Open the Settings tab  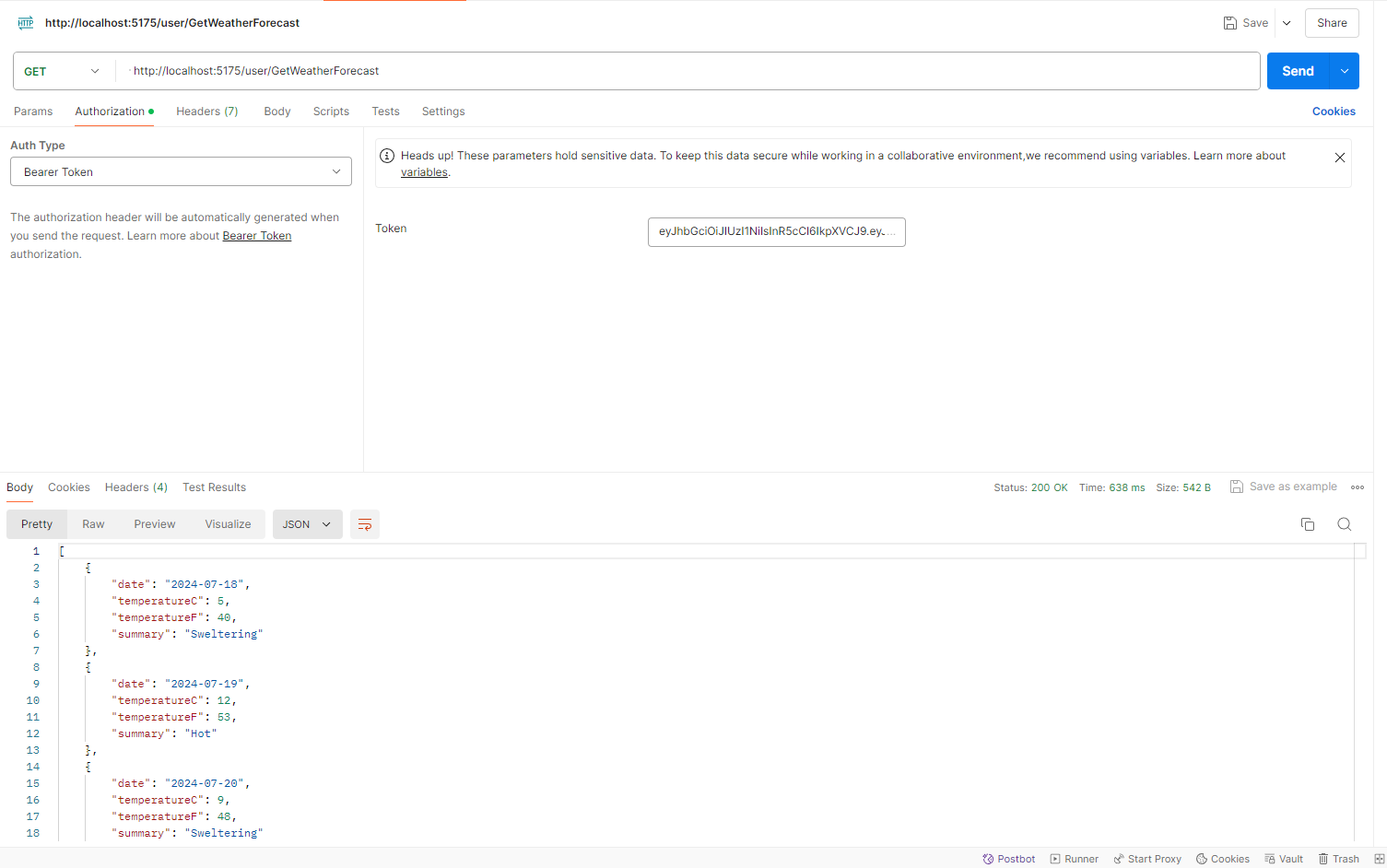[443, 111]
